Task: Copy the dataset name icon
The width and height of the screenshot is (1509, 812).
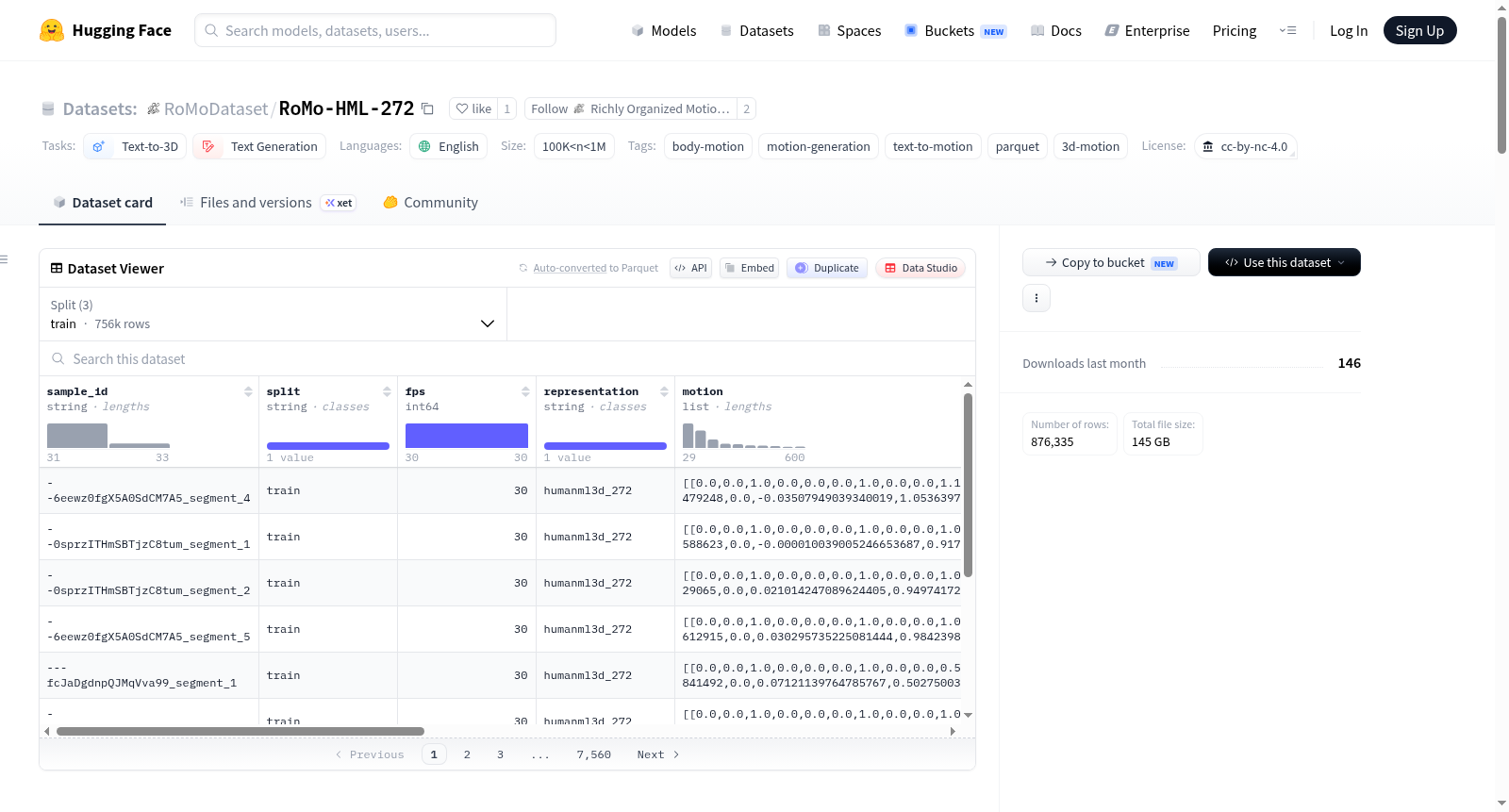Action: click(427, 108)
